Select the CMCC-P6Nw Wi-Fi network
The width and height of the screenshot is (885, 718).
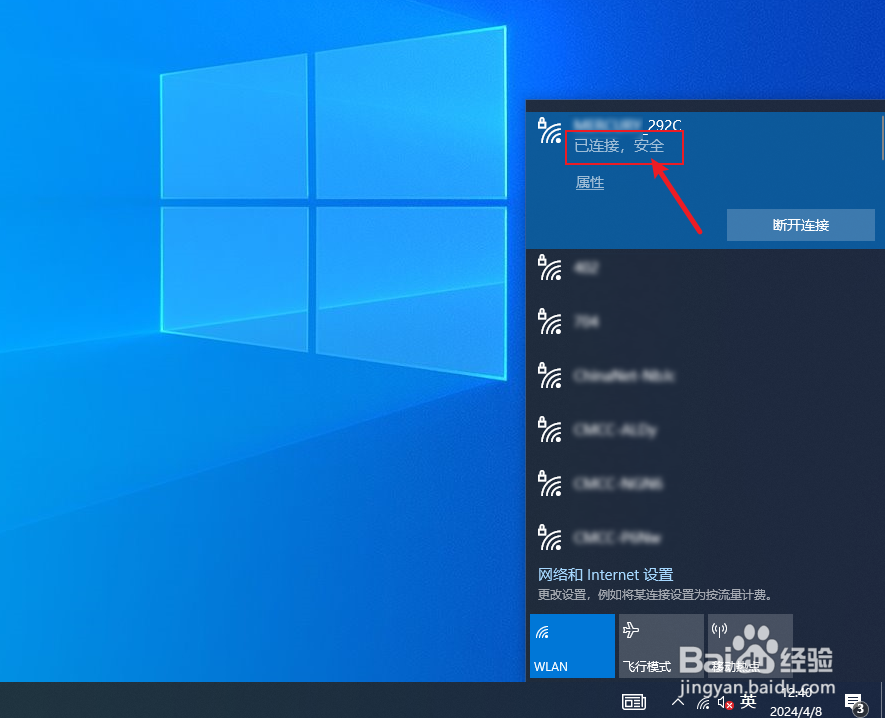(x=706, y=538)
